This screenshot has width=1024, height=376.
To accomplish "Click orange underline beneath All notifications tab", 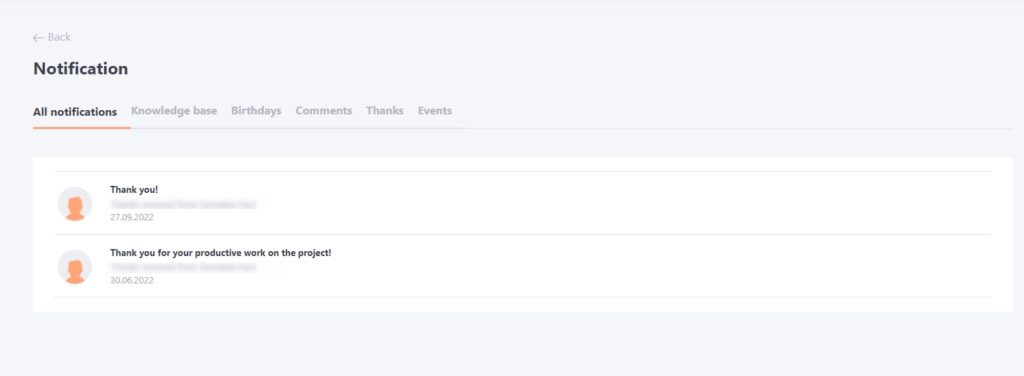I will tap(82, 128).
